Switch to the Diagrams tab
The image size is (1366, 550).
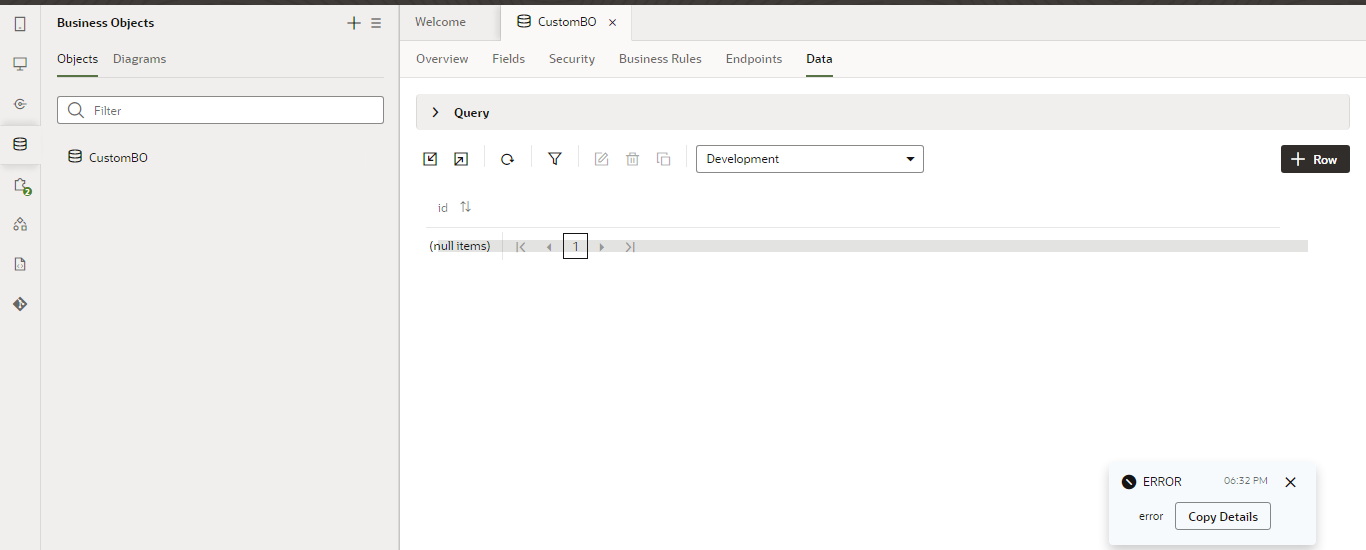[139, 59]
